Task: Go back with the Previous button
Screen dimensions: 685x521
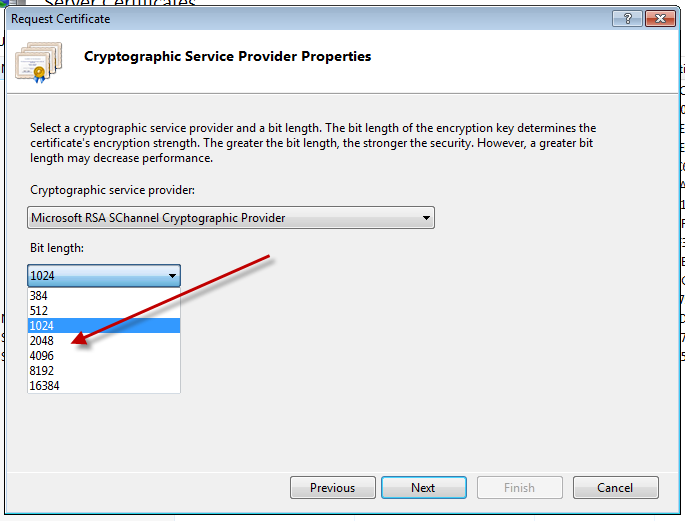Action: (x=332, y=488)
